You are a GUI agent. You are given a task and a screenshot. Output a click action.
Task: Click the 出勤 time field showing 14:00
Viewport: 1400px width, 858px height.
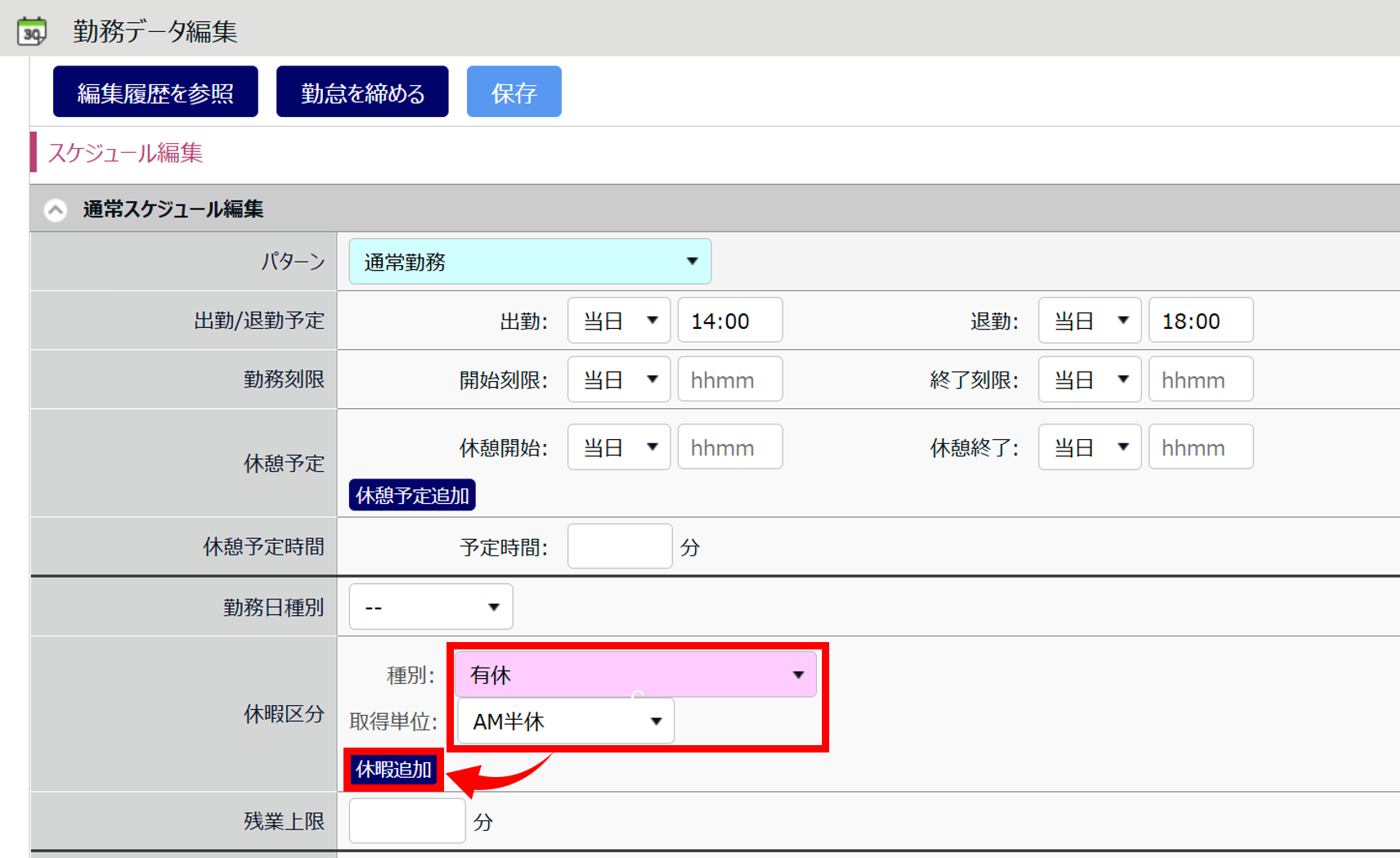click(729, 321)
